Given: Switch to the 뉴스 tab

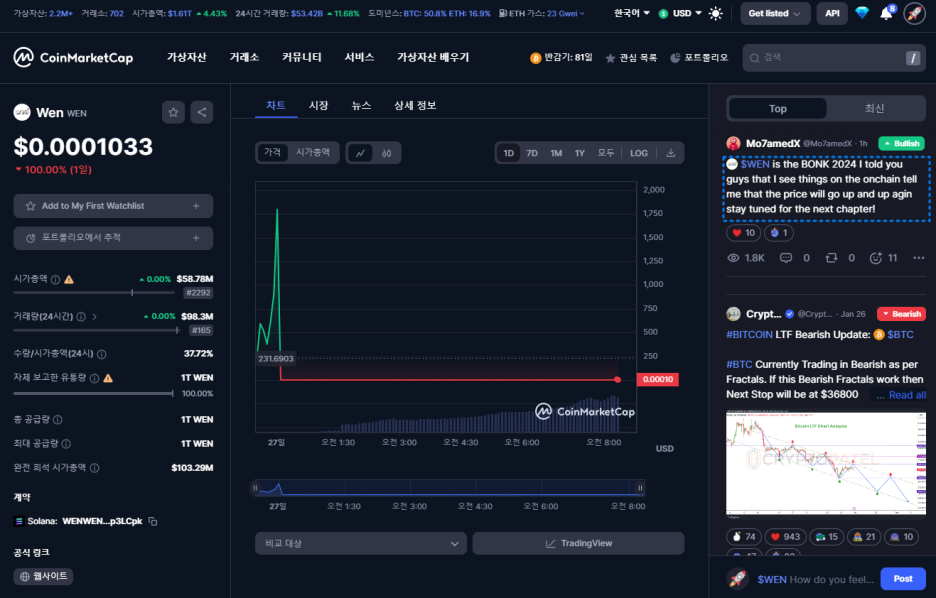Looking at the screenshot, I should click(x=361, y=106).
